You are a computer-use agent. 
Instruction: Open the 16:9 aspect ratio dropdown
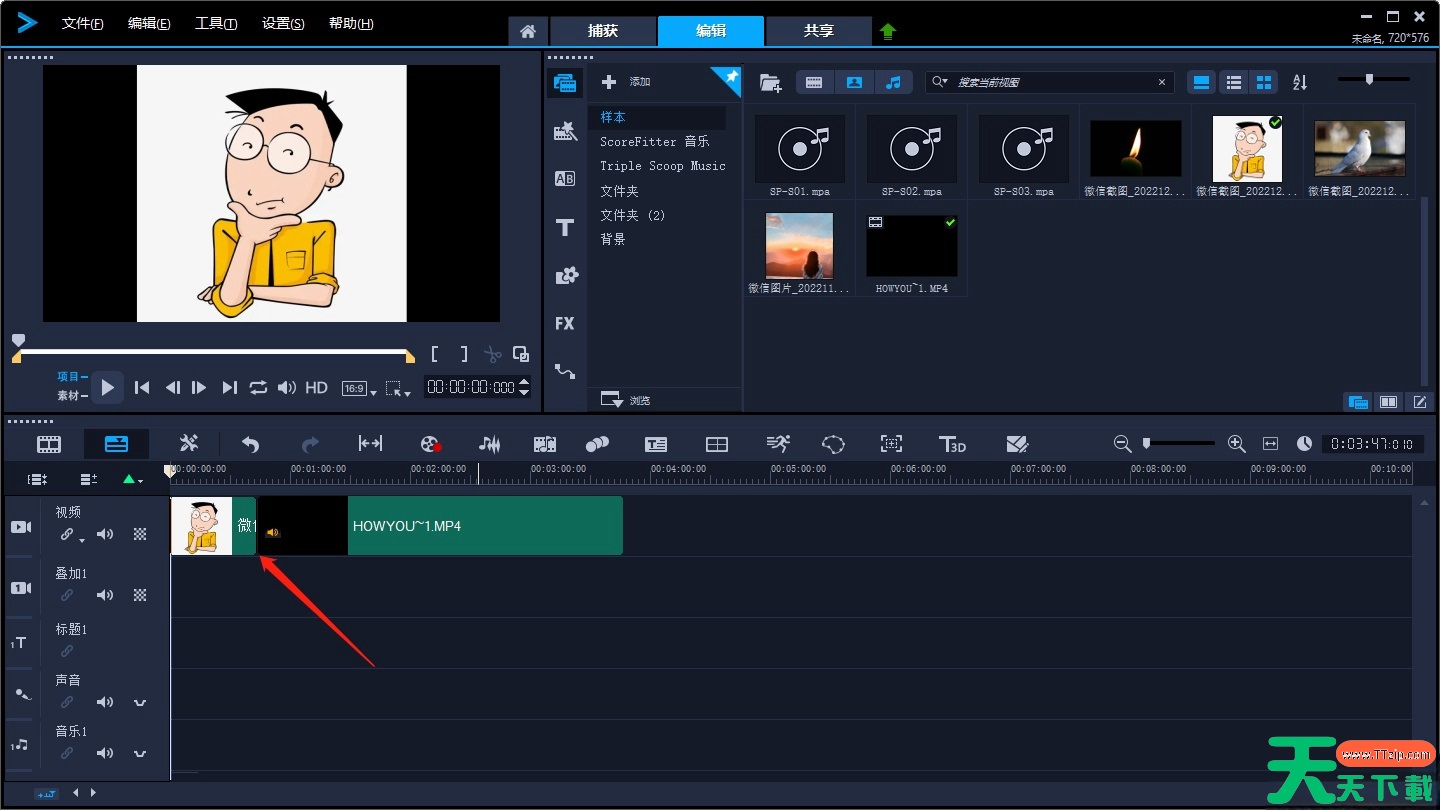(359, 388)
